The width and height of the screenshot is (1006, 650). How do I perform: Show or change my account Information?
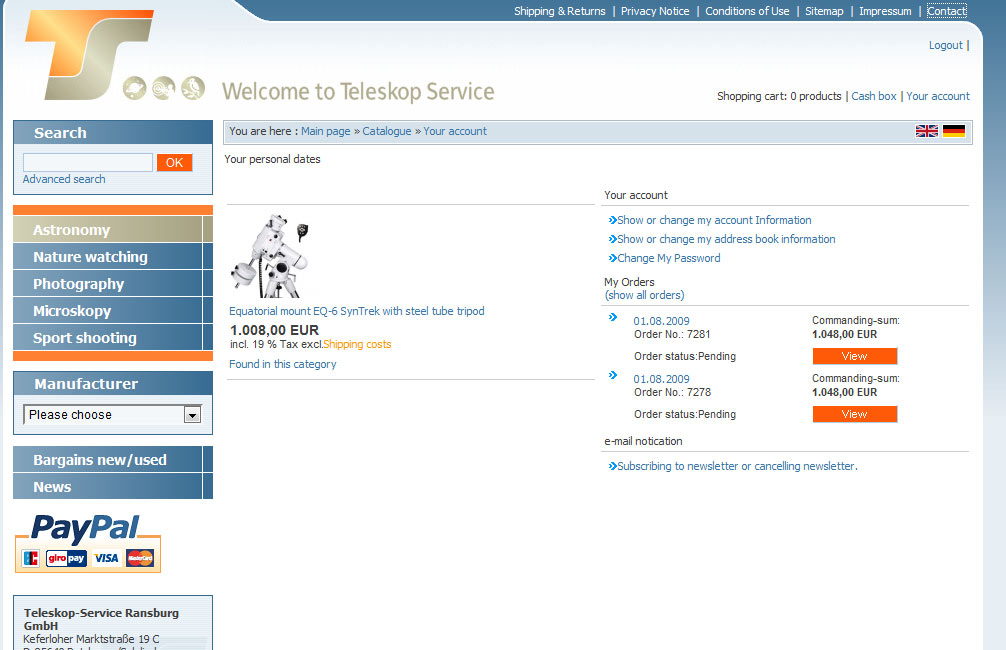(714, 220)
